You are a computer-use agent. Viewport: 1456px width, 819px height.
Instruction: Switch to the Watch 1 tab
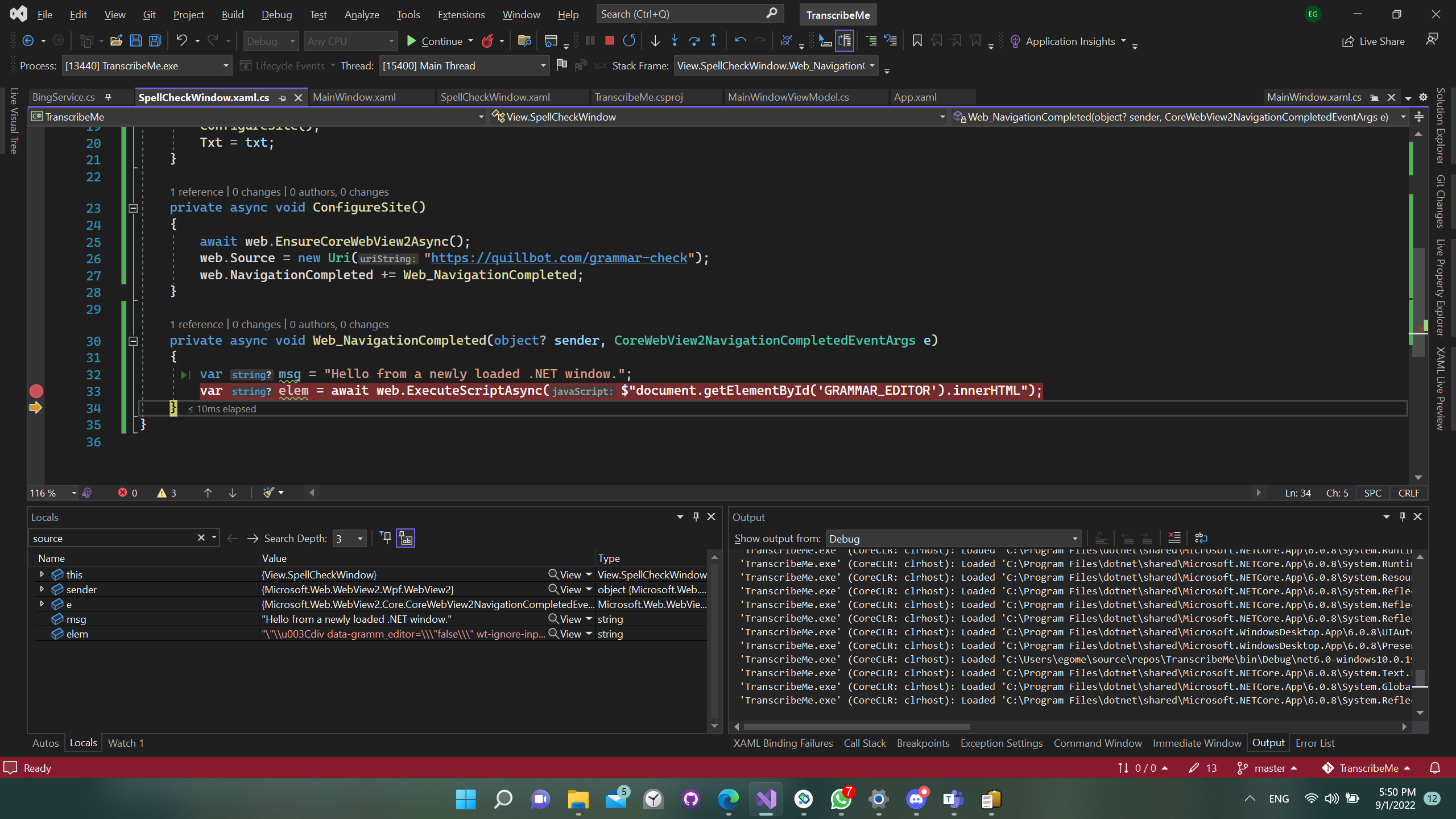(125, 743)
